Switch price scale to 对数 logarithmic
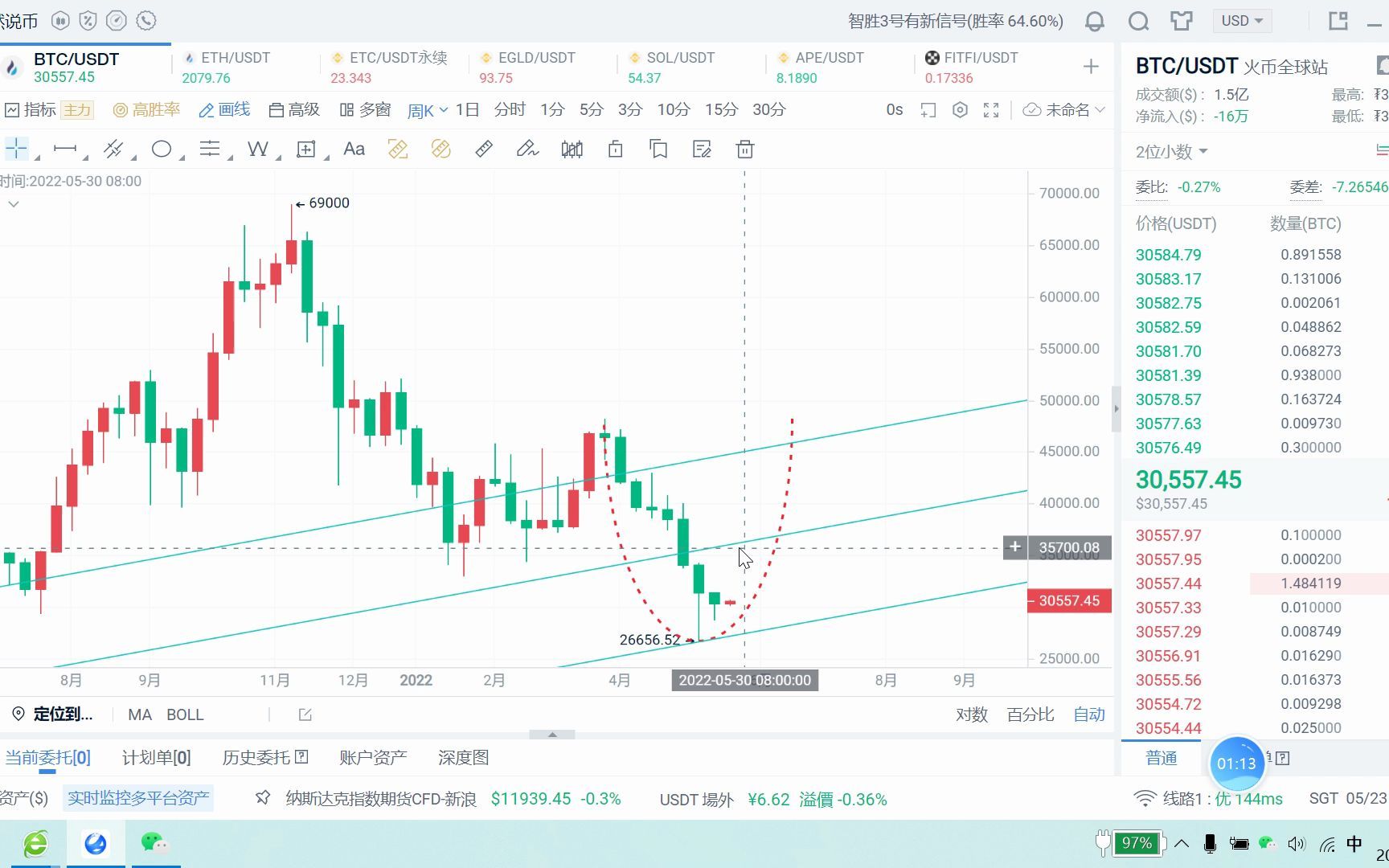This screenshot has width=1389, height=868. 971,714
